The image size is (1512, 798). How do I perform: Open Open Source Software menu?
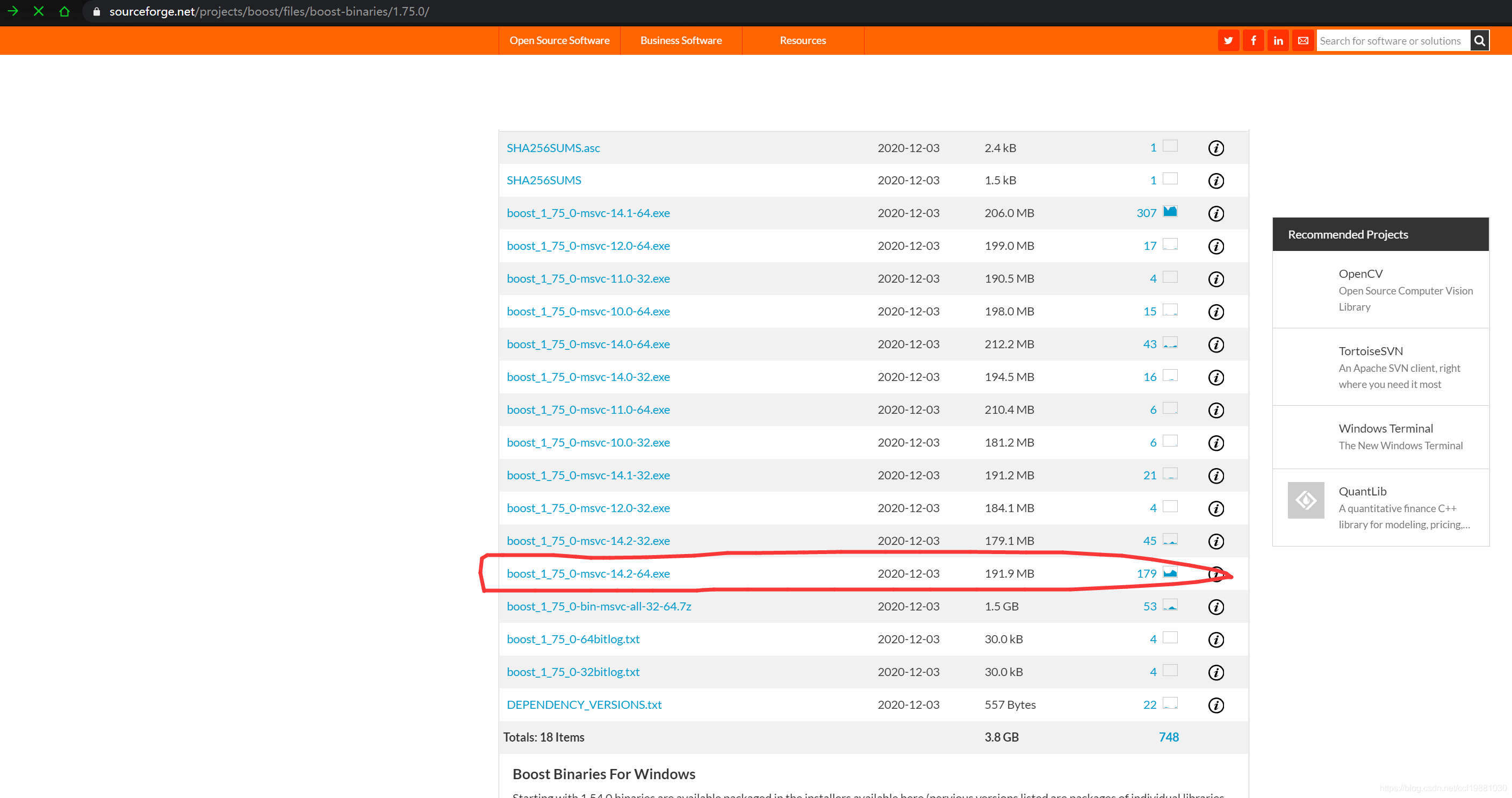[559, 40]
